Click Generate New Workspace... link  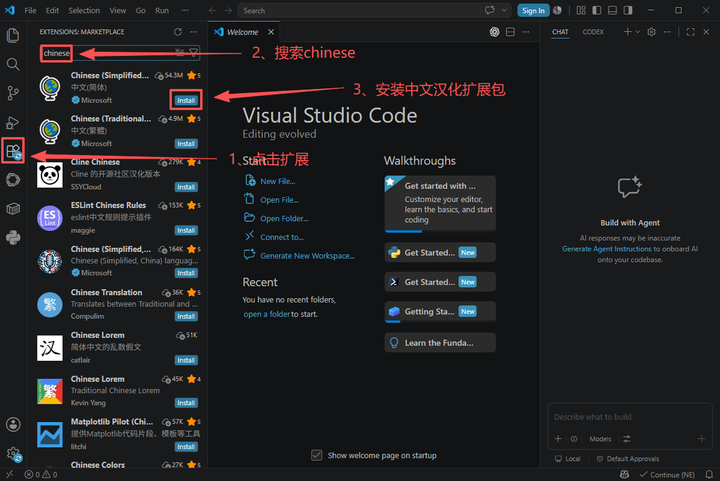pos(307,256)
